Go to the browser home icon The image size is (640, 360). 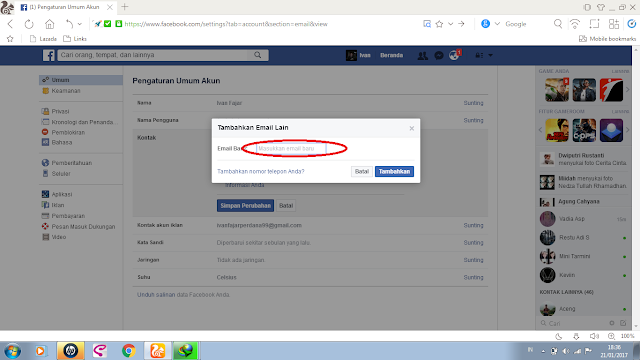pos(49,24)
